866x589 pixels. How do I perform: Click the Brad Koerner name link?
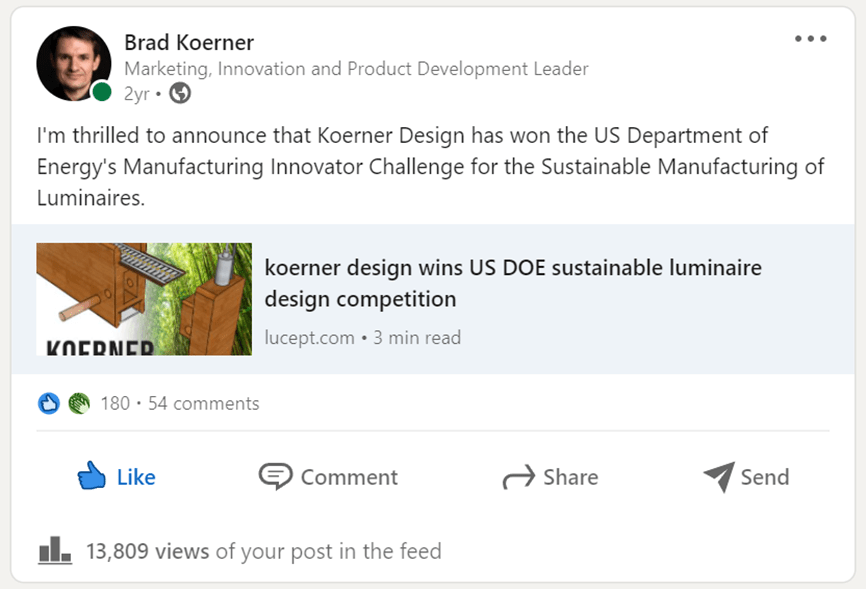click(x=189, y=42)
